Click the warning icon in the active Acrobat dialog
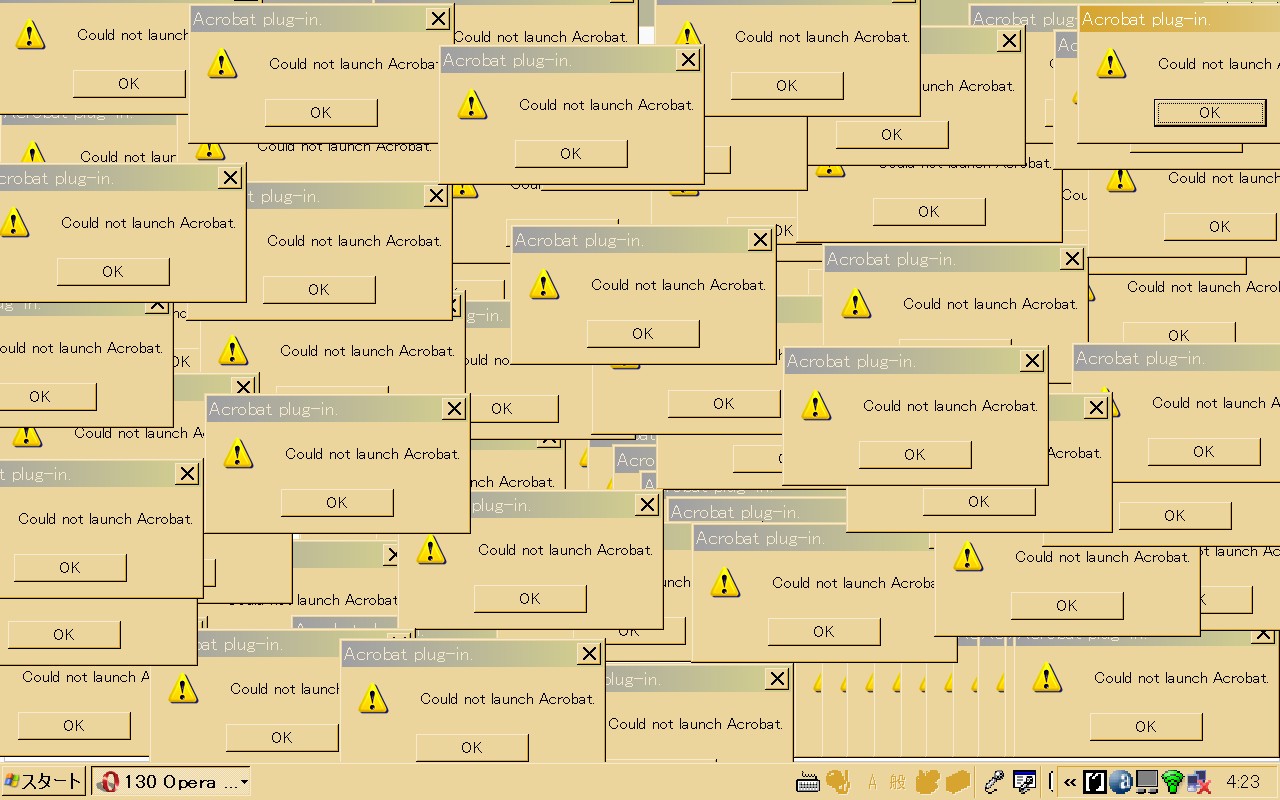This screenshot has width=1280, height=800. tap(1111, 64)
